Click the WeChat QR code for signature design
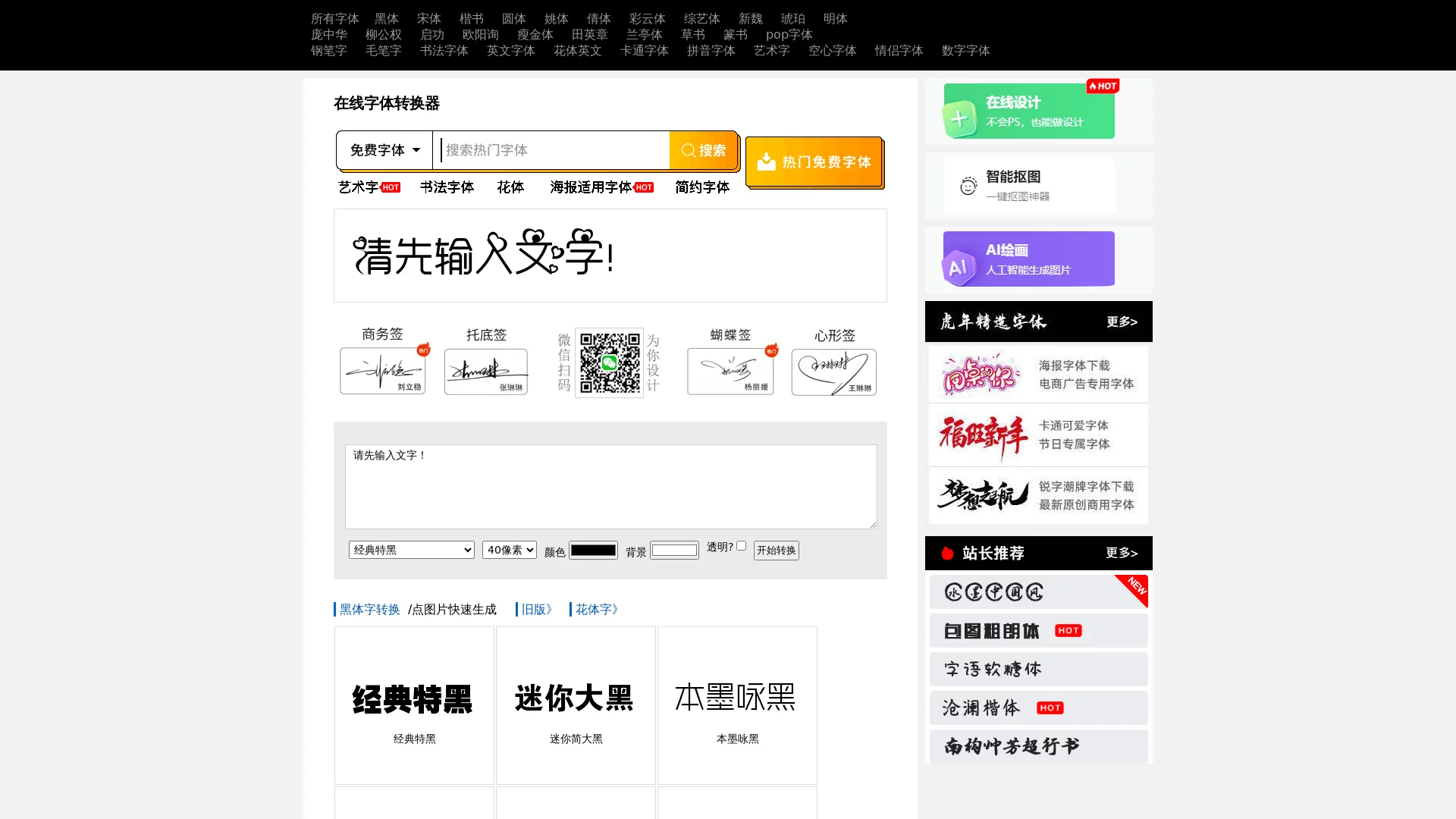 (608, 362)
